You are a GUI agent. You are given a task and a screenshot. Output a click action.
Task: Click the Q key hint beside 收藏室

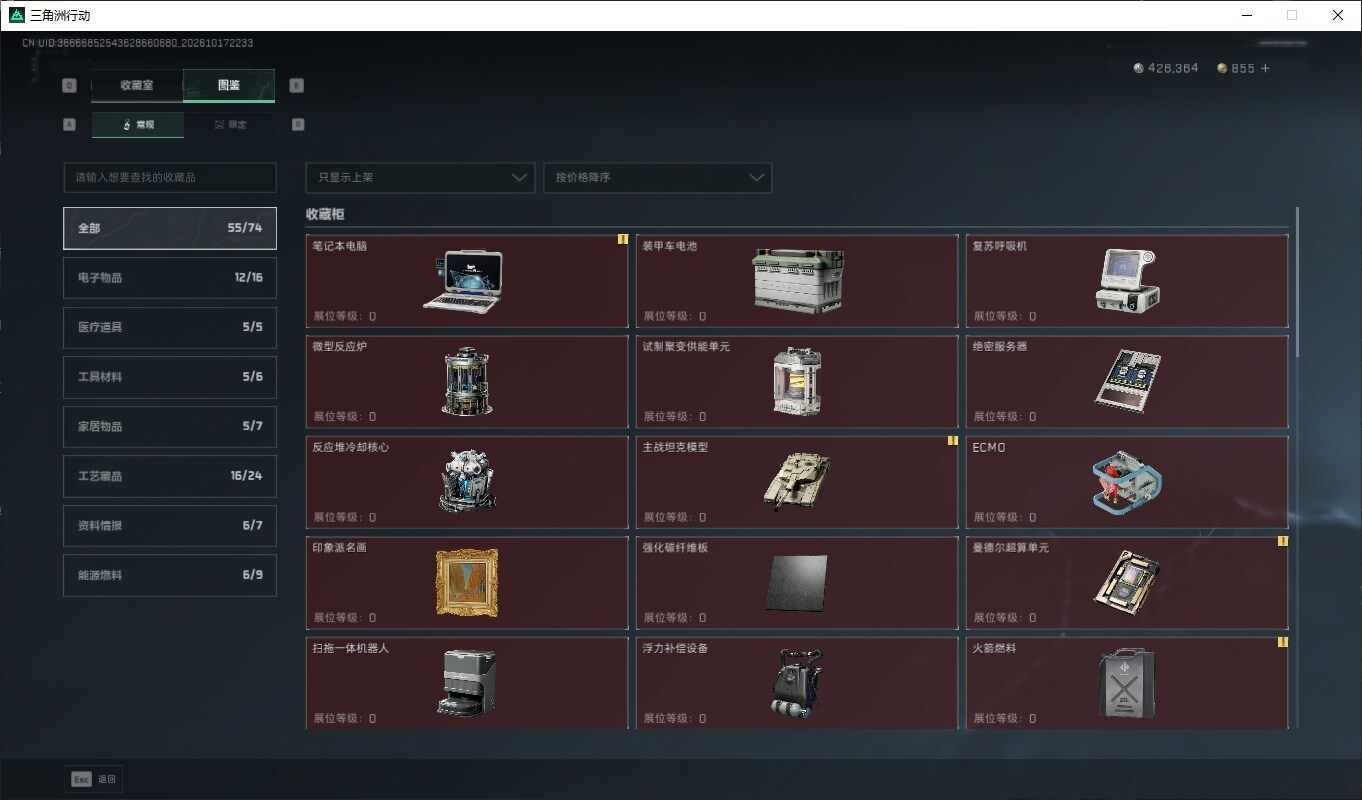69,85
